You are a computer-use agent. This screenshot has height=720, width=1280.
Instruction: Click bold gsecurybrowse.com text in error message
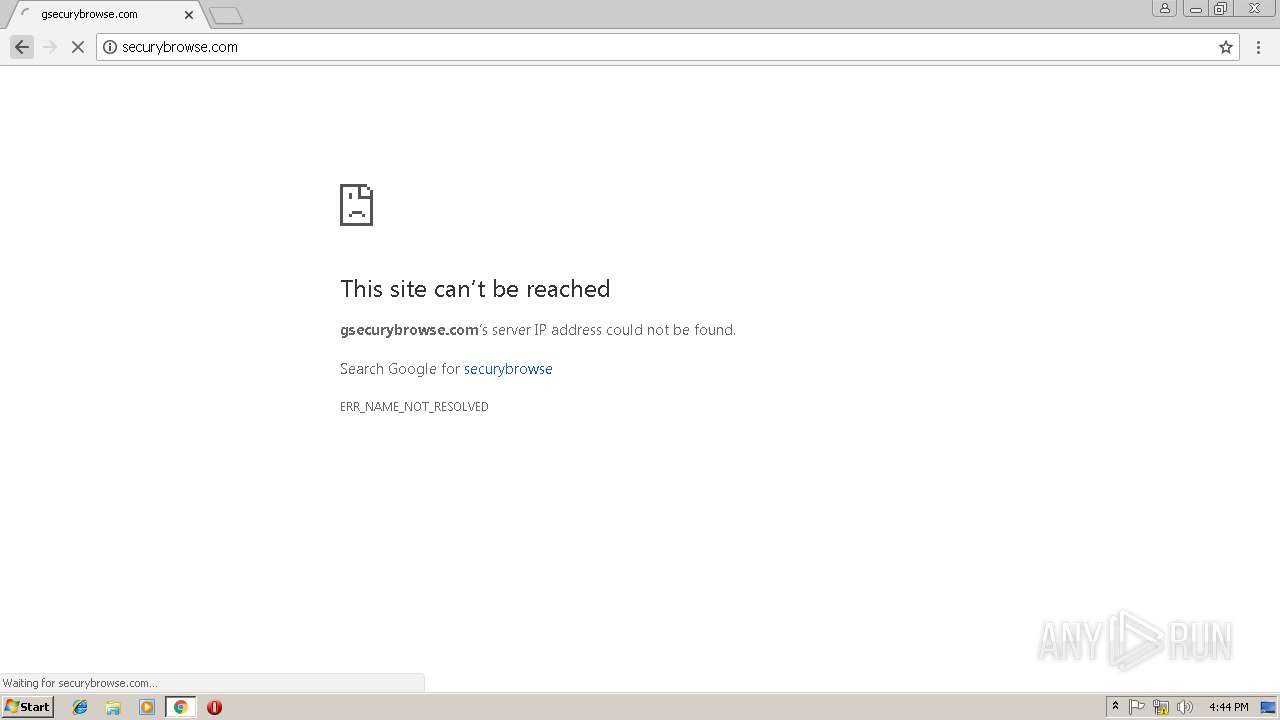pyautogui.click(x=409, y=330)
